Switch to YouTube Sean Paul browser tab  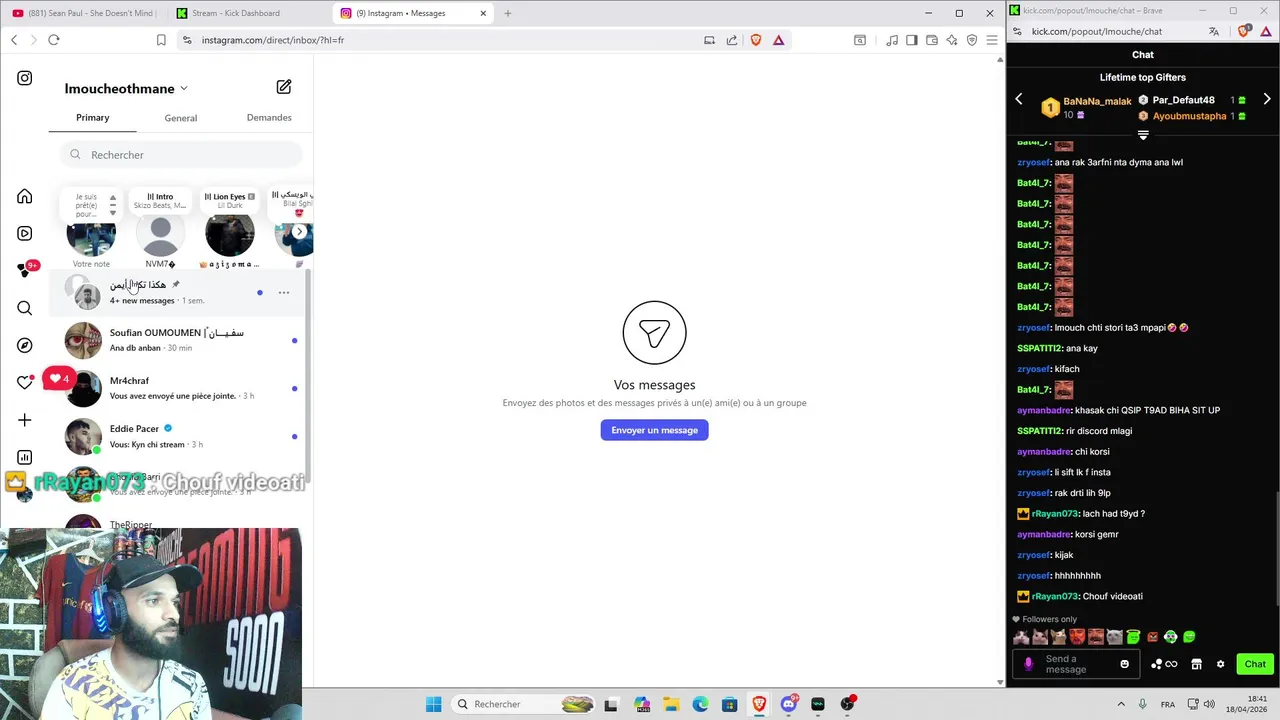pos(83,13)
